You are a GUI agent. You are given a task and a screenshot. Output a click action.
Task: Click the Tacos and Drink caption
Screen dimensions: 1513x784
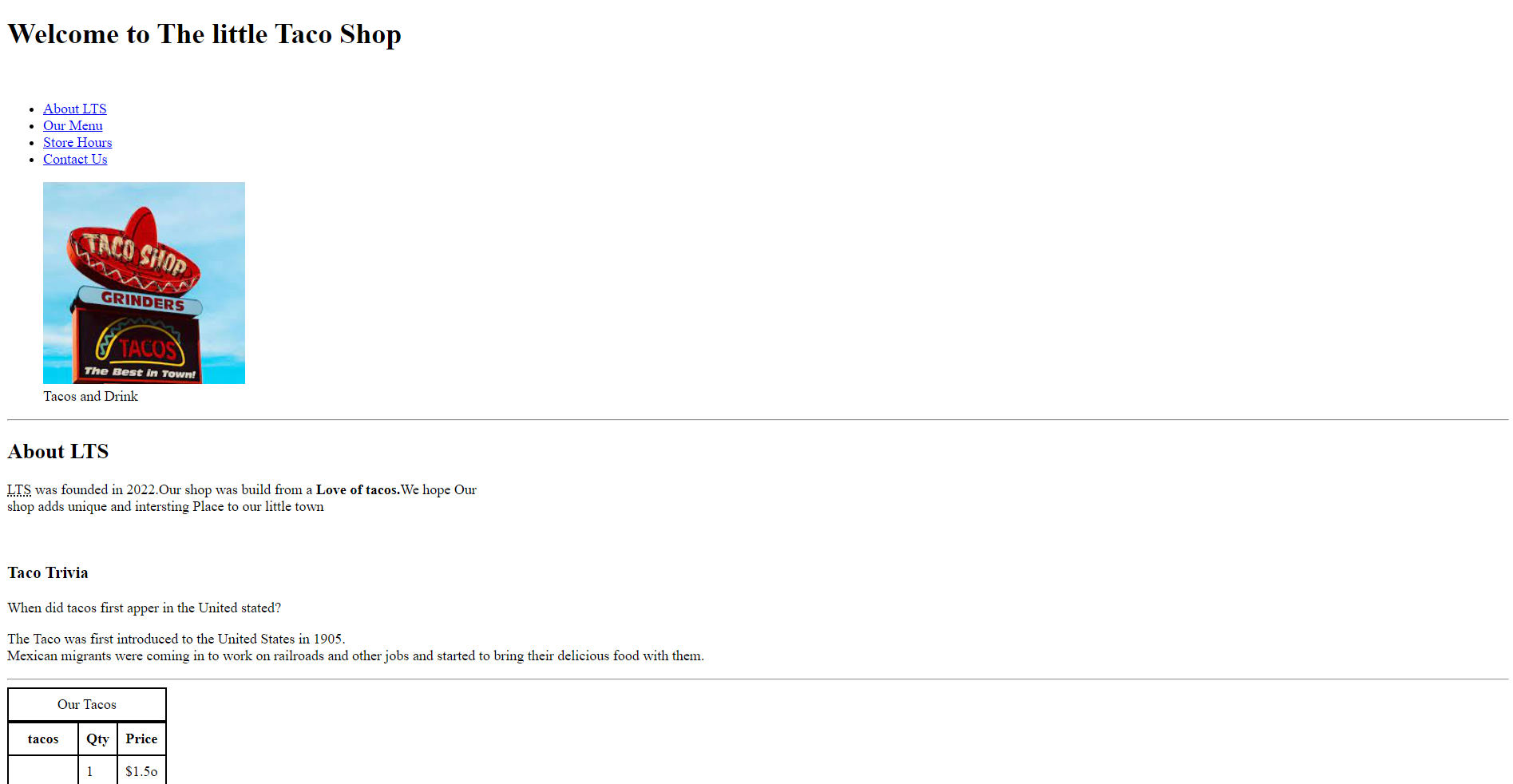tap(90, 396)
